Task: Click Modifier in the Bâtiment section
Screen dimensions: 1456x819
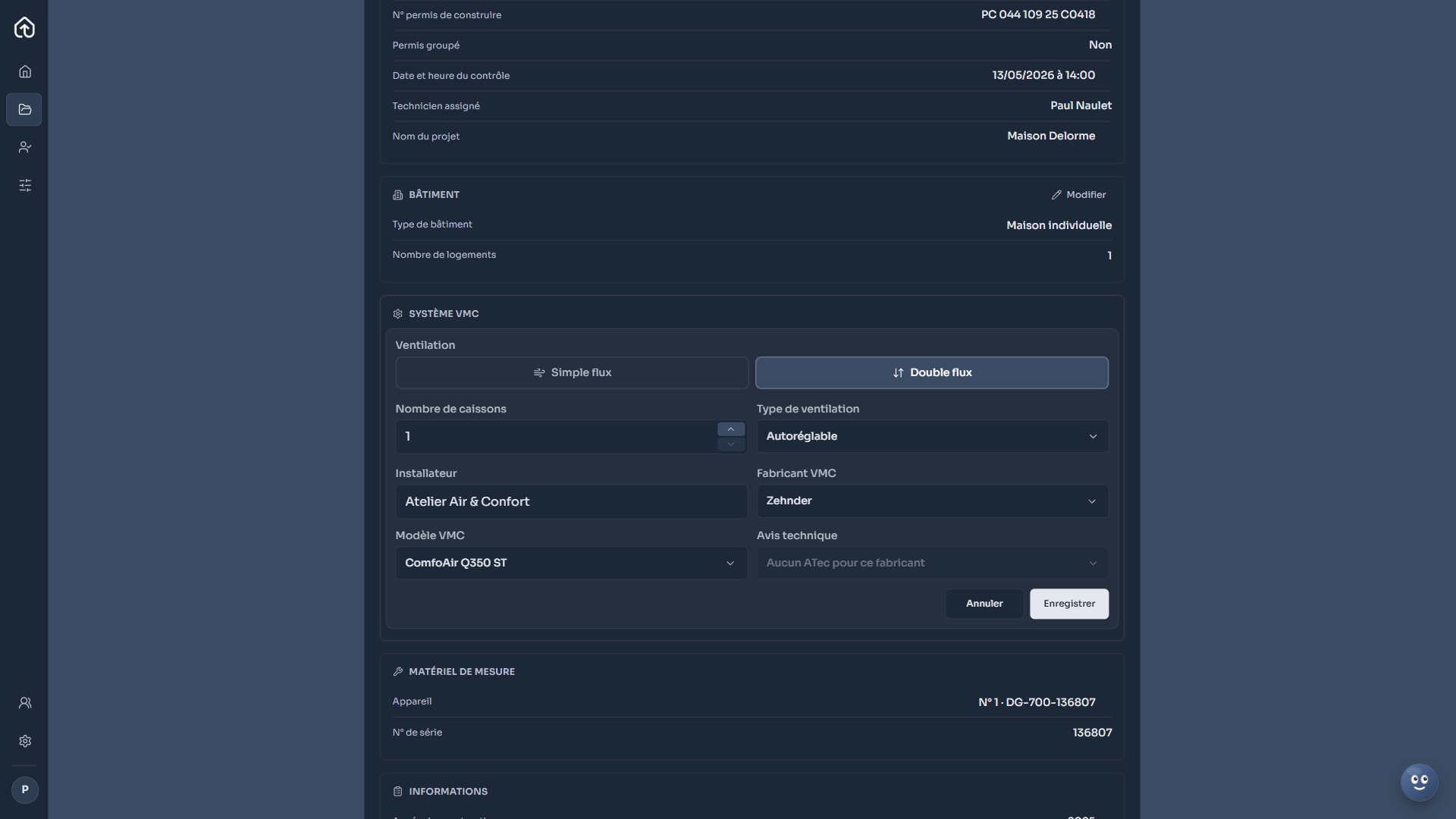Action: pyautogui.click(x=1078, y=195)
